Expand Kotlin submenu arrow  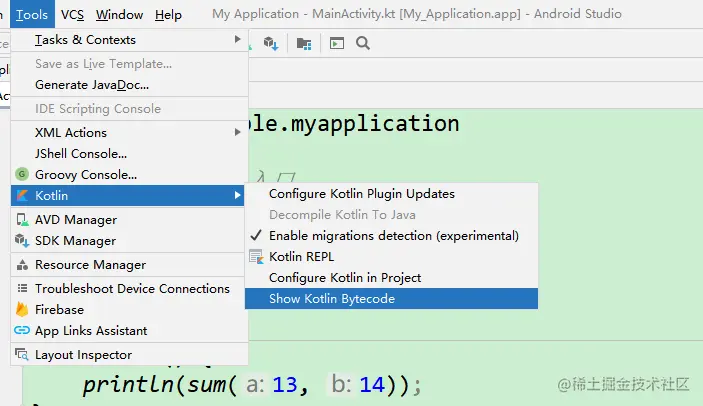point(238,195)
